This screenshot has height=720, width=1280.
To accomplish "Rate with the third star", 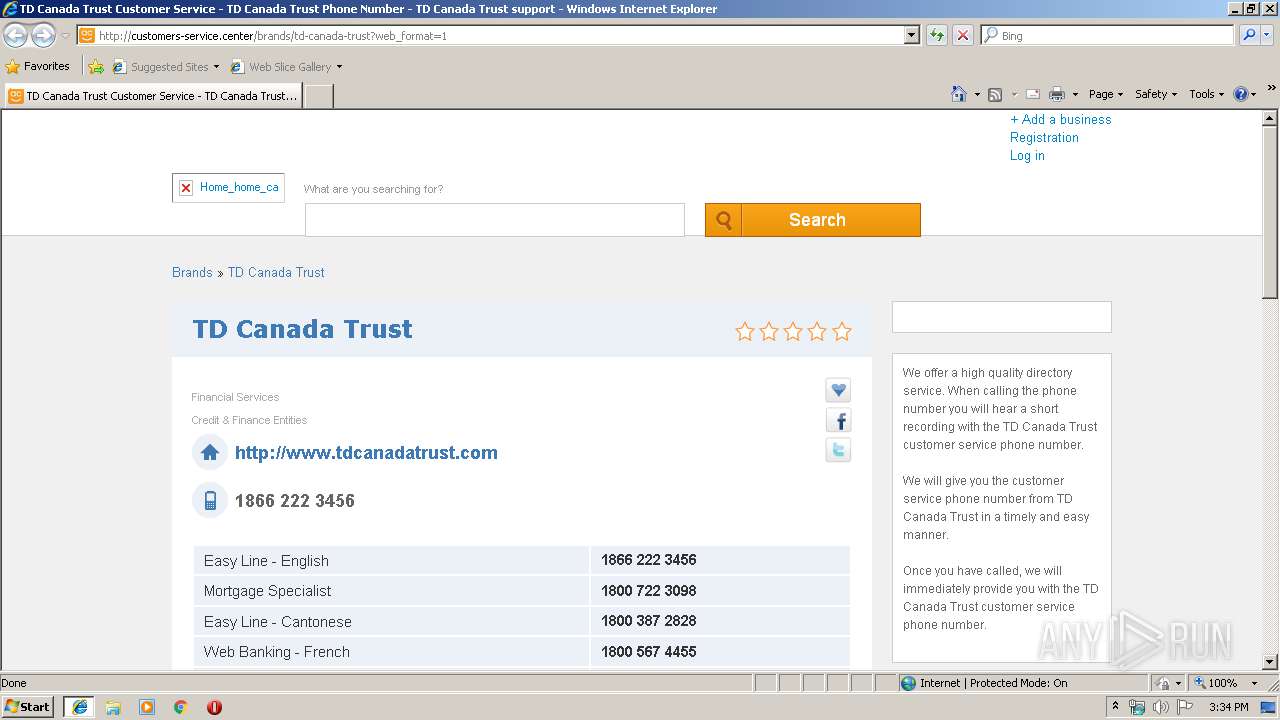I will 793,331.
